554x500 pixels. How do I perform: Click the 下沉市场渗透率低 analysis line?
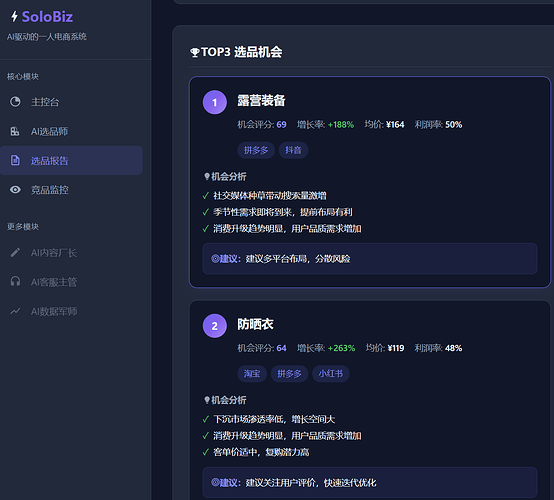[274, 419]
